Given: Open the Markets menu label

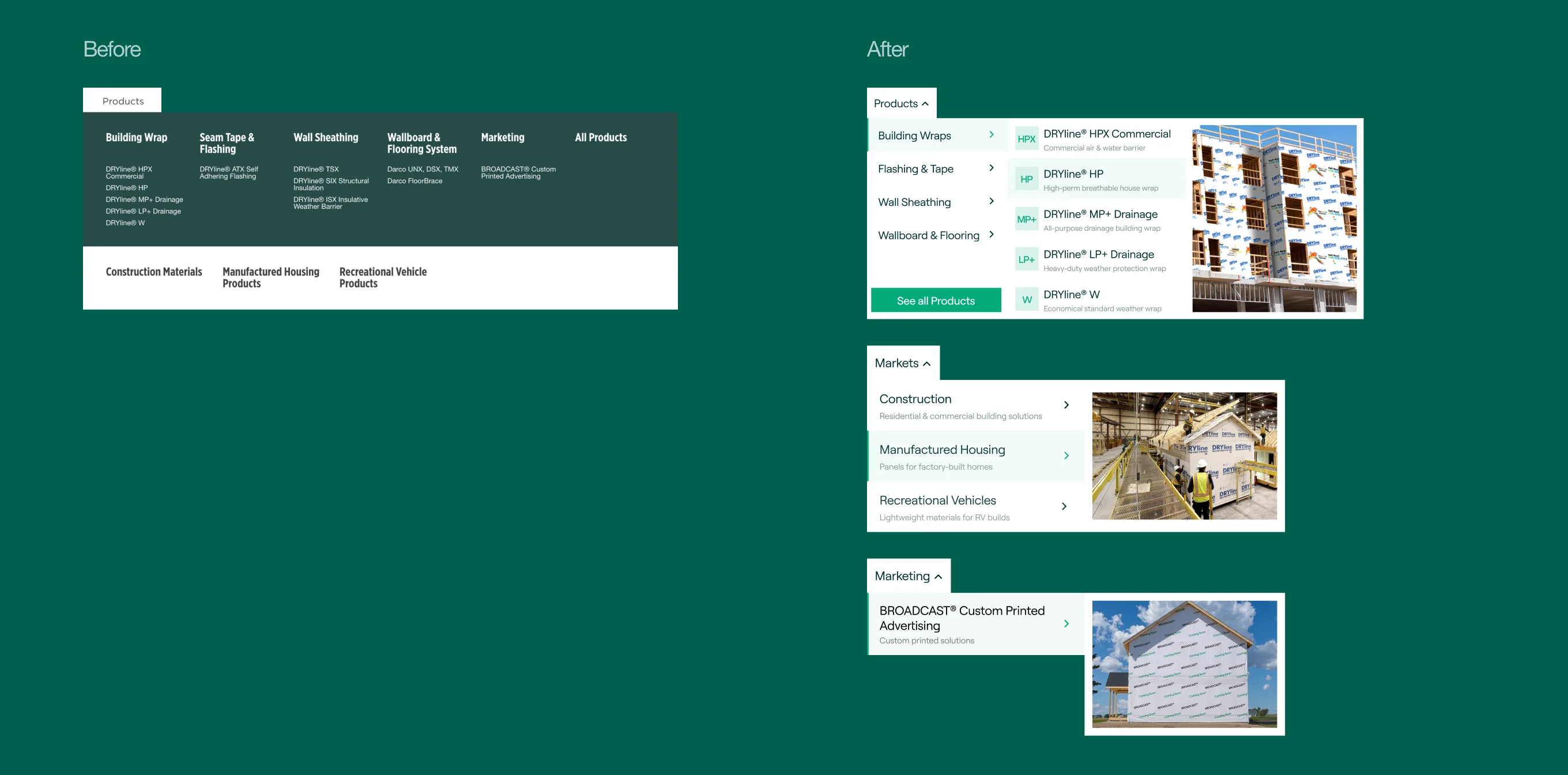Looking at the screenshot, I should point(896,363).
